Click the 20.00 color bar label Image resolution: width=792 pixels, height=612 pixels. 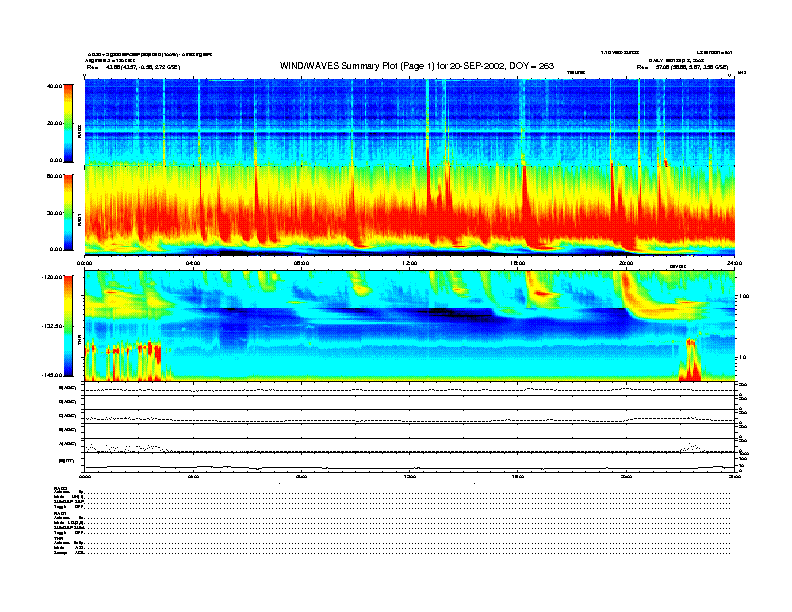click(54, 123)
